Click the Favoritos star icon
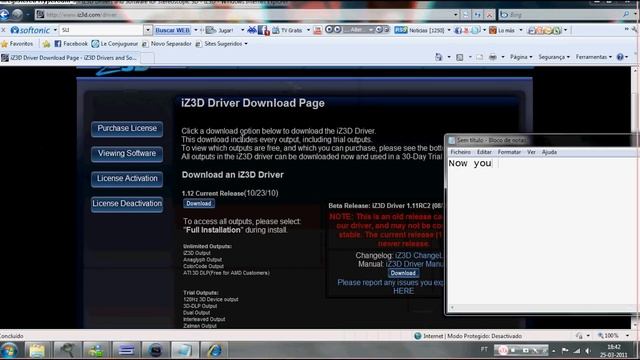 5,44
